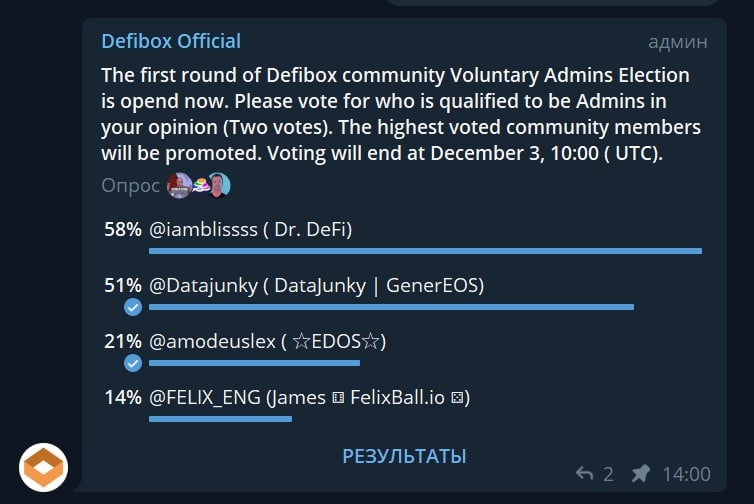Click the first voter avatar beside Опрос
The width and height of the screenshot is (754, 504).
pos(179,185)
